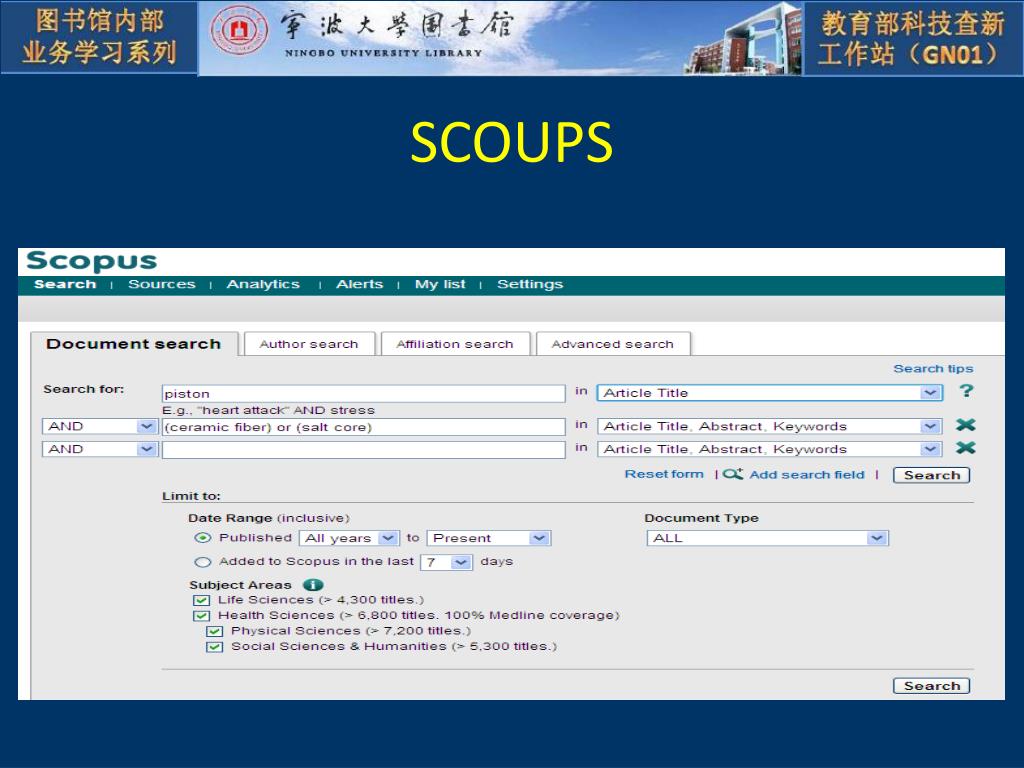Click the Date Range (inclusive) label
This screenshot has height=768, width=1024.
(268, 518)
